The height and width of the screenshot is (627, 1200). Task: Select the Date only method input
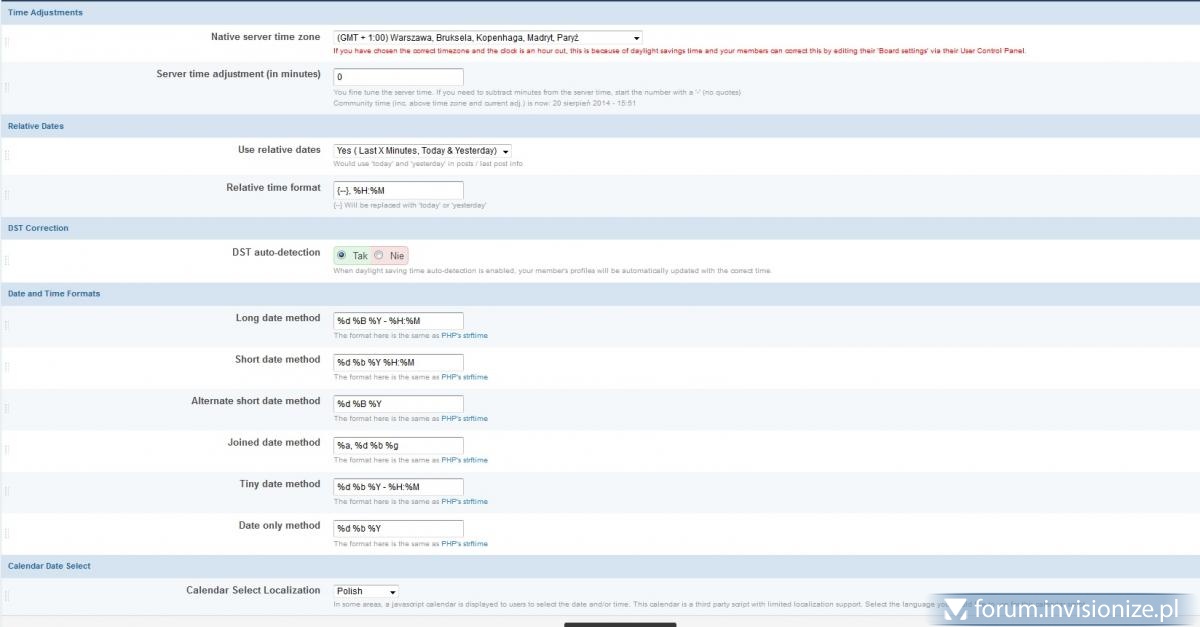tap(398, 528)
